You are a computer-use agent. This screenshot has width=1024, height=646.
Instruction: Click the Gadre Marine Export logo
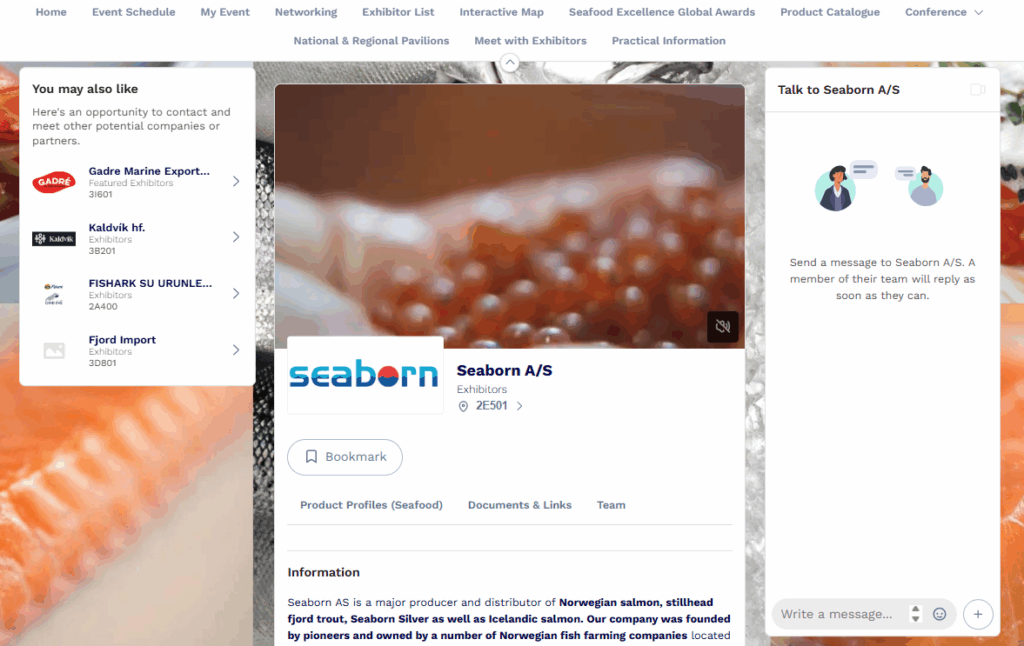tap(54, 182)
